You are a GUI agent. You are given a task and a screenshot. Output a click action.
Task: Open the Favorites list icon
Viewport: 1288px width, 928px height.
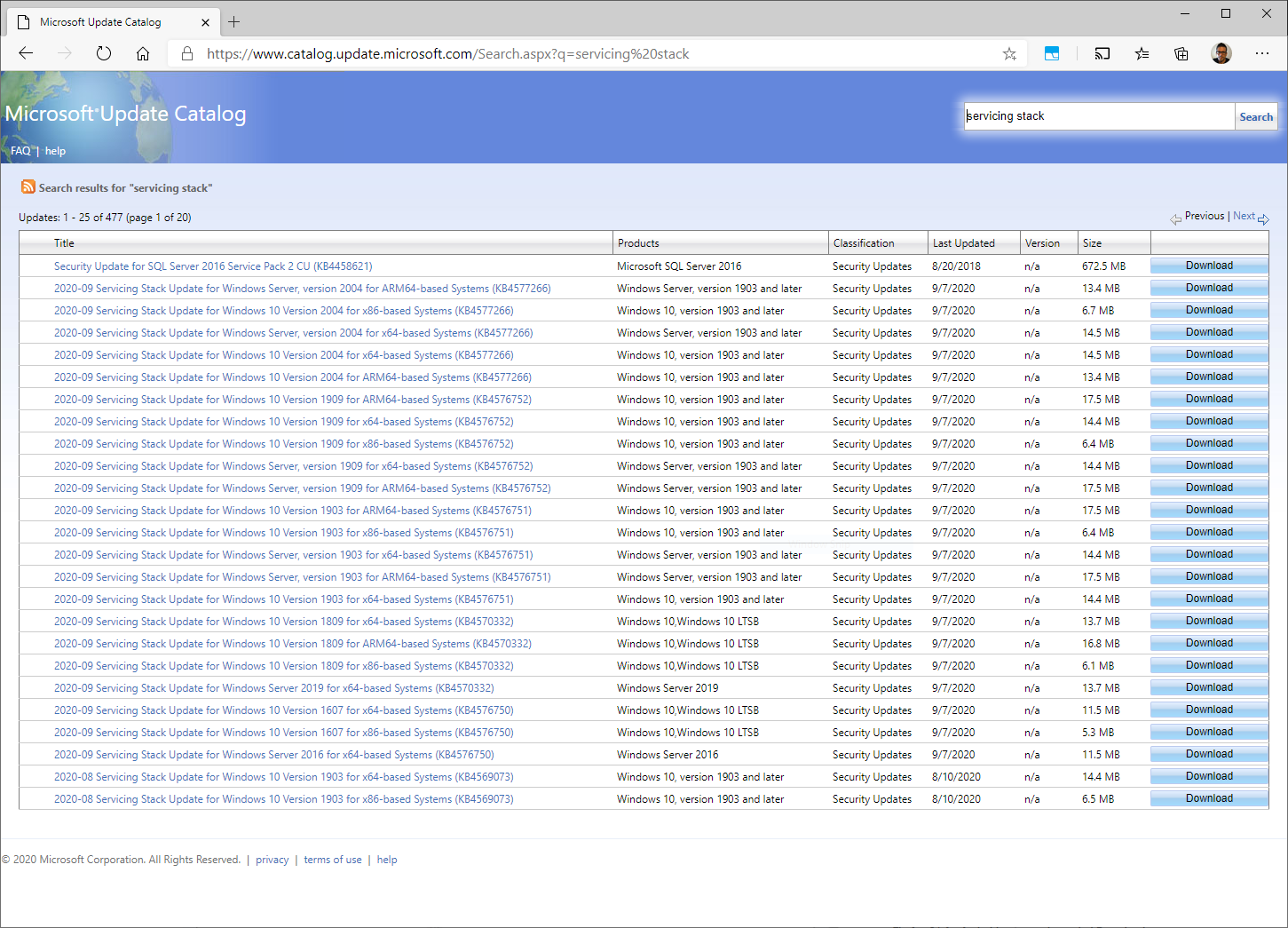(x=1142, y=53)
